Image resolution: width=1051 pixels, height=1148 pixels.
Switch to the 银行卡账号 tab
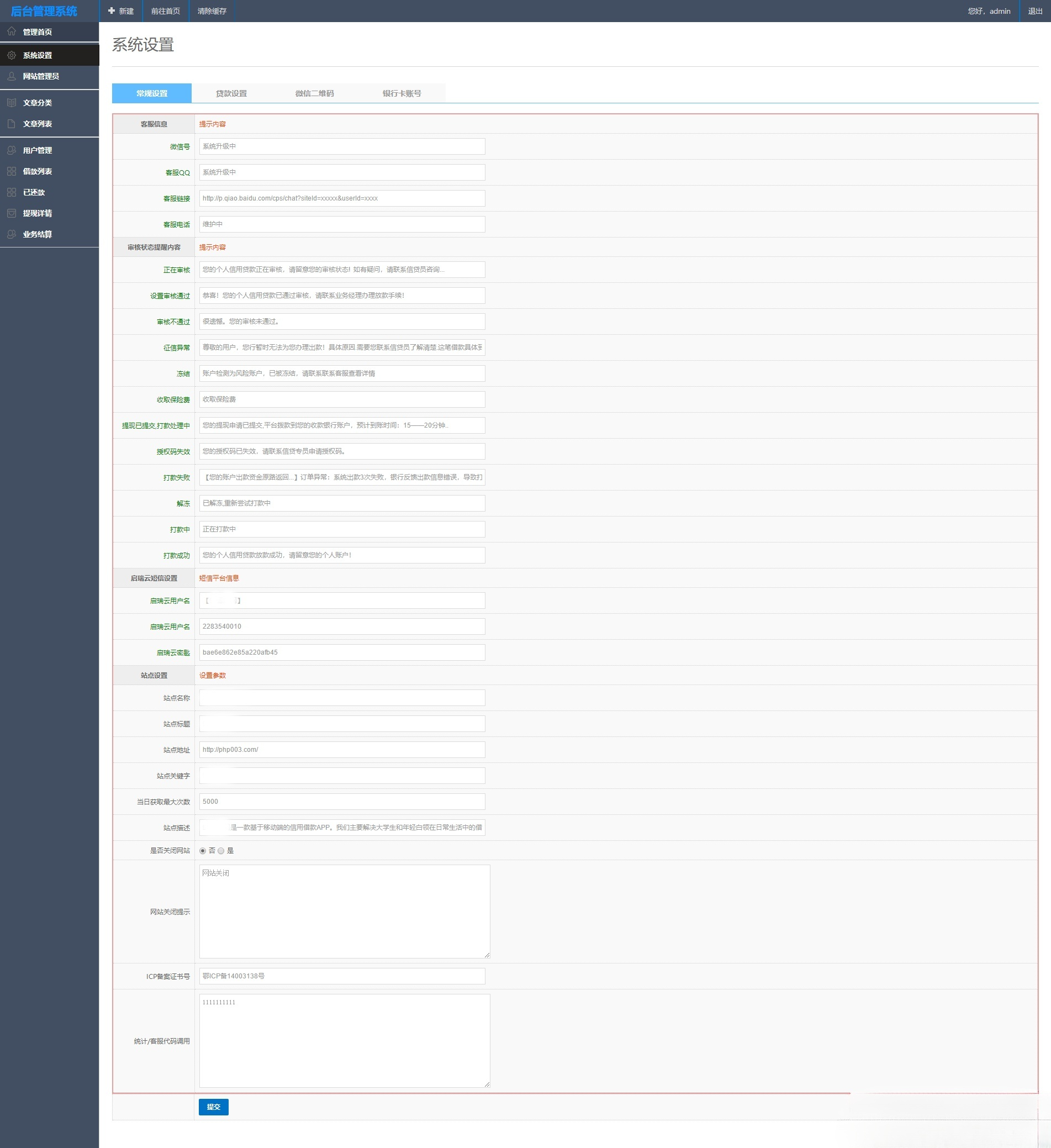401,93
